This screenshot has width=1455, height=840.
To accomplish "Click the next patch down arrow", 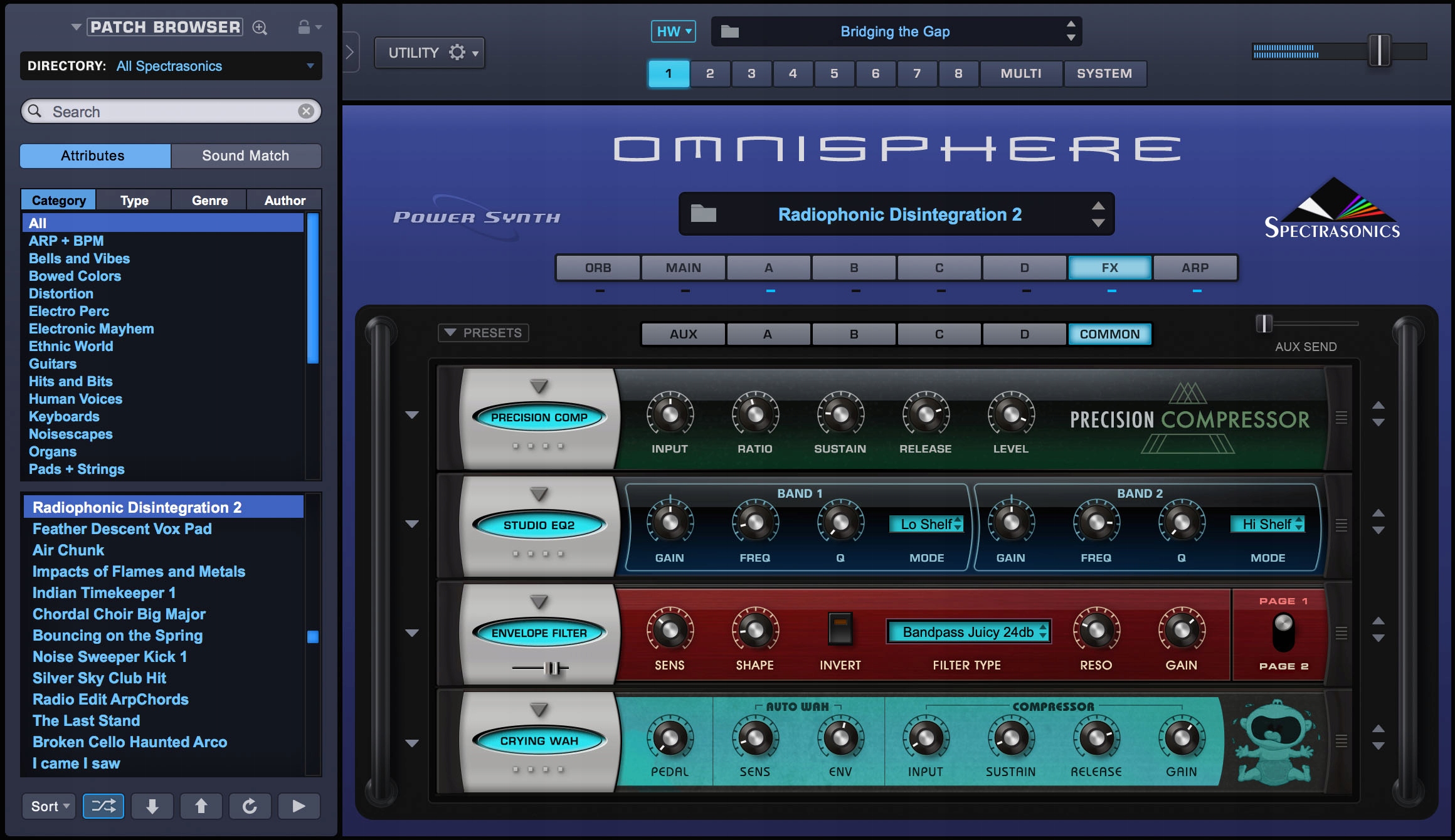I will pyautogui.click(x=152, y=806).
